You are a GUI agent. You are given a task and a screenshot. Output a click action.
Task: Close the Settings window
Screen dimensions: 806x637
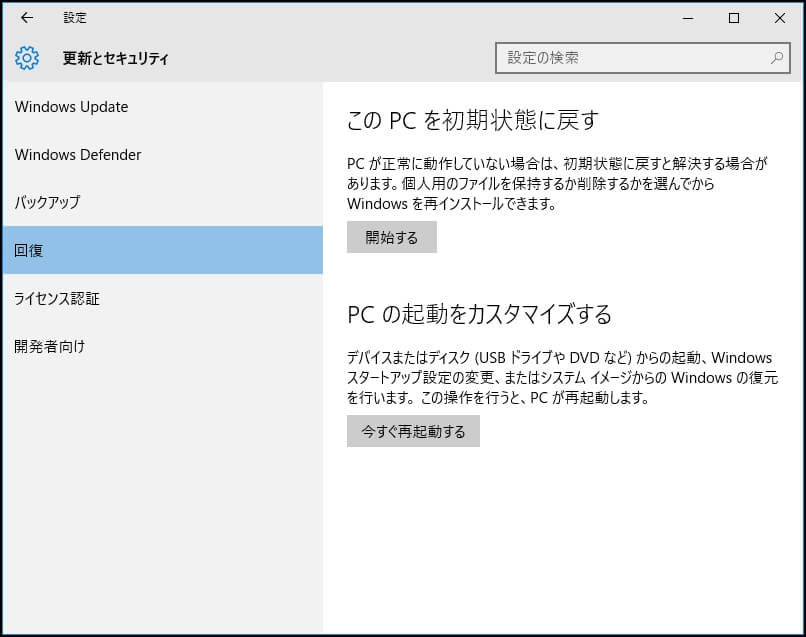pos(781,18)
